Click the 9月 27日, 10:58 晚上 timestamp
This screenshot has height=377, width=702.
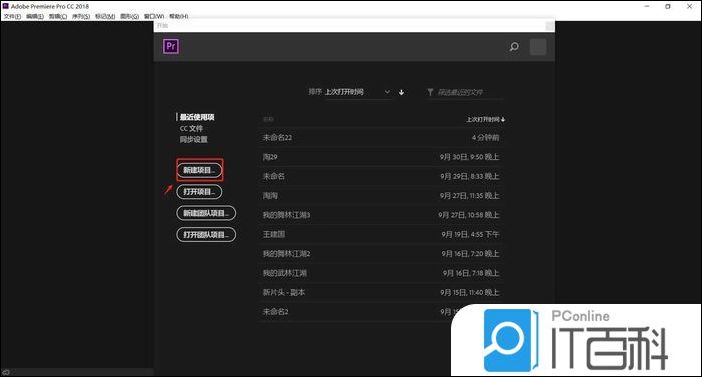tap(469, 215)
